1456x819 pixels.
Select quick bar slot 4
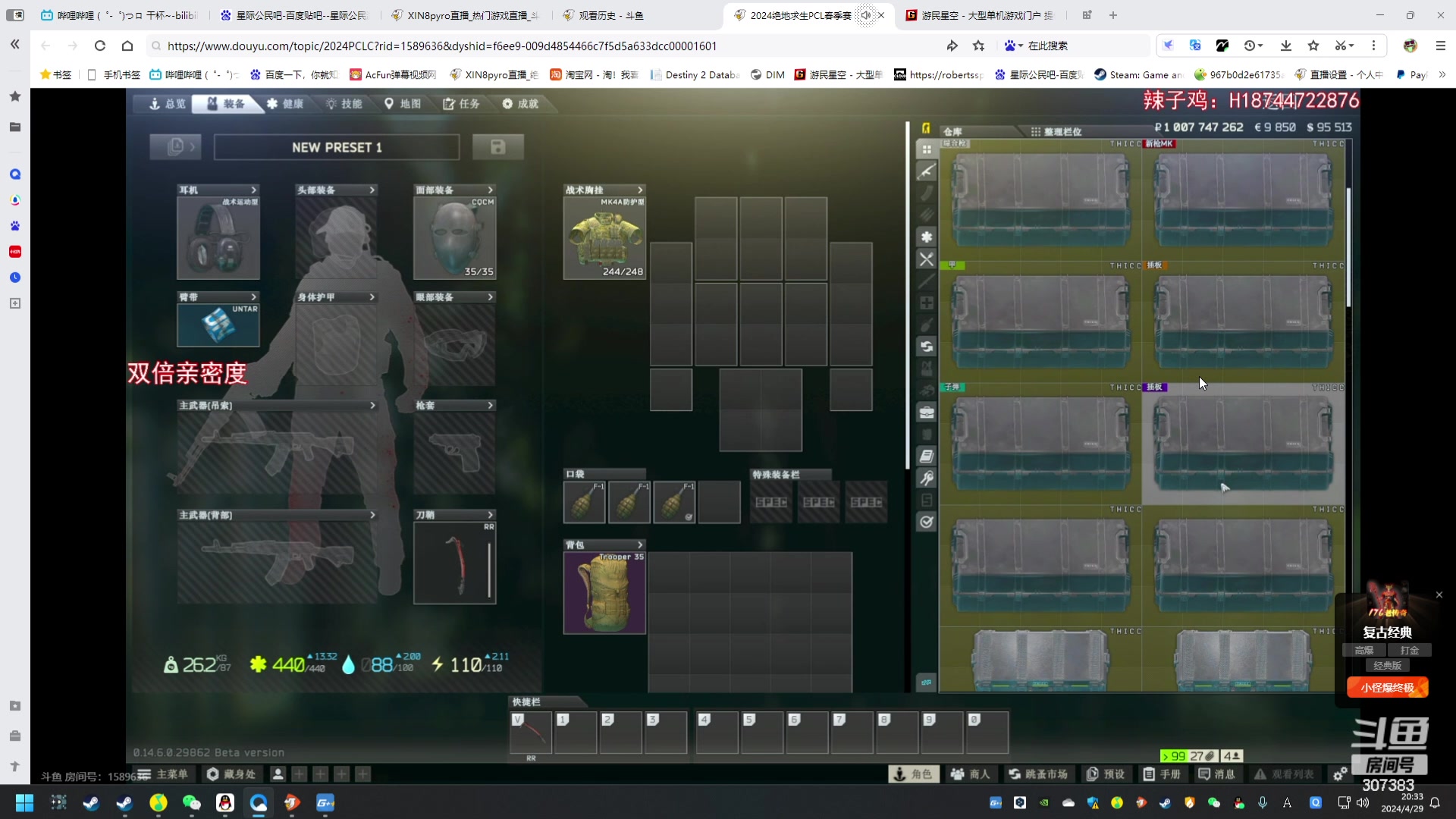[x=717, y=733]
